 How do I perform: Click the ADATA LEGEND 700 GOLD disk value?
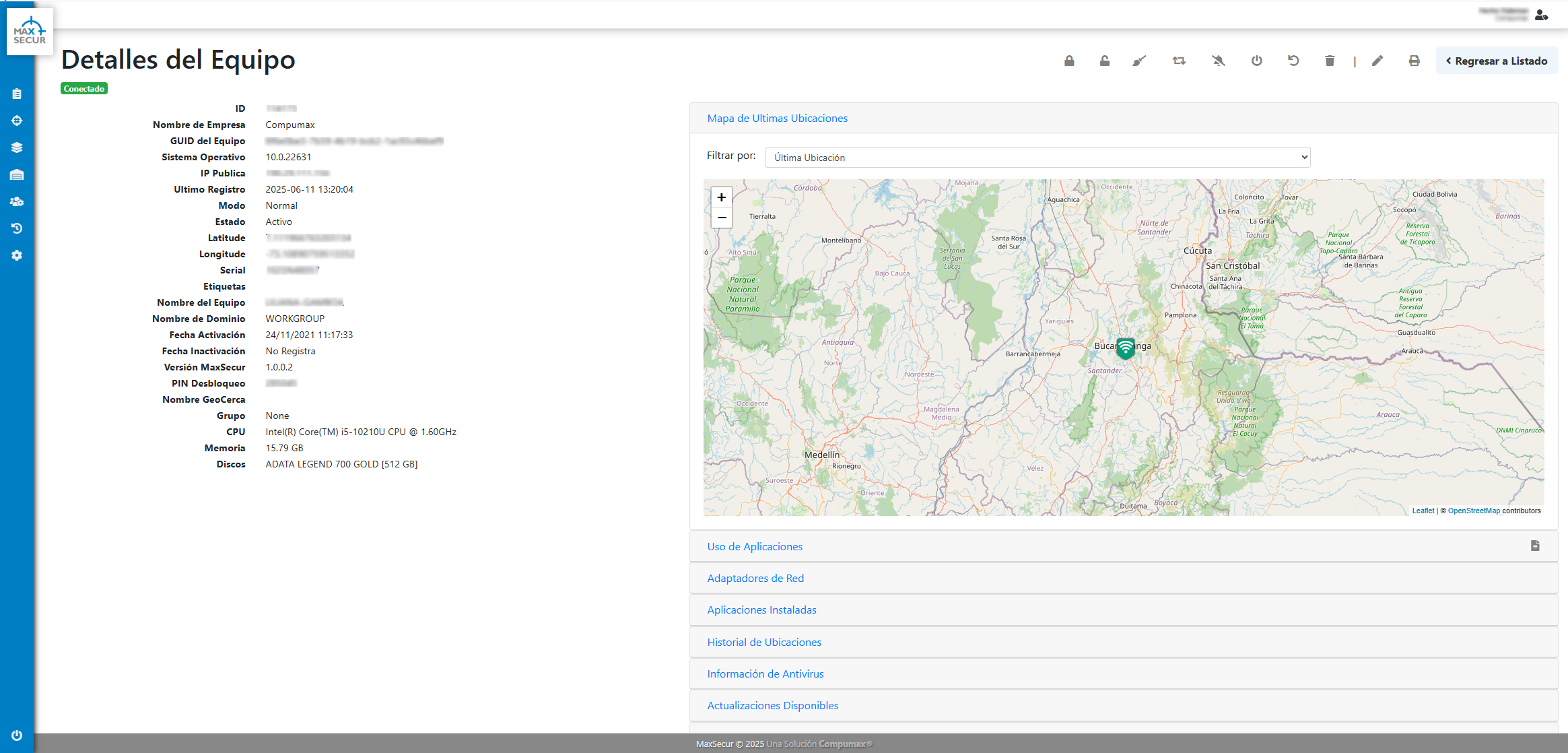pyautogui.click(x=341, y=465)
